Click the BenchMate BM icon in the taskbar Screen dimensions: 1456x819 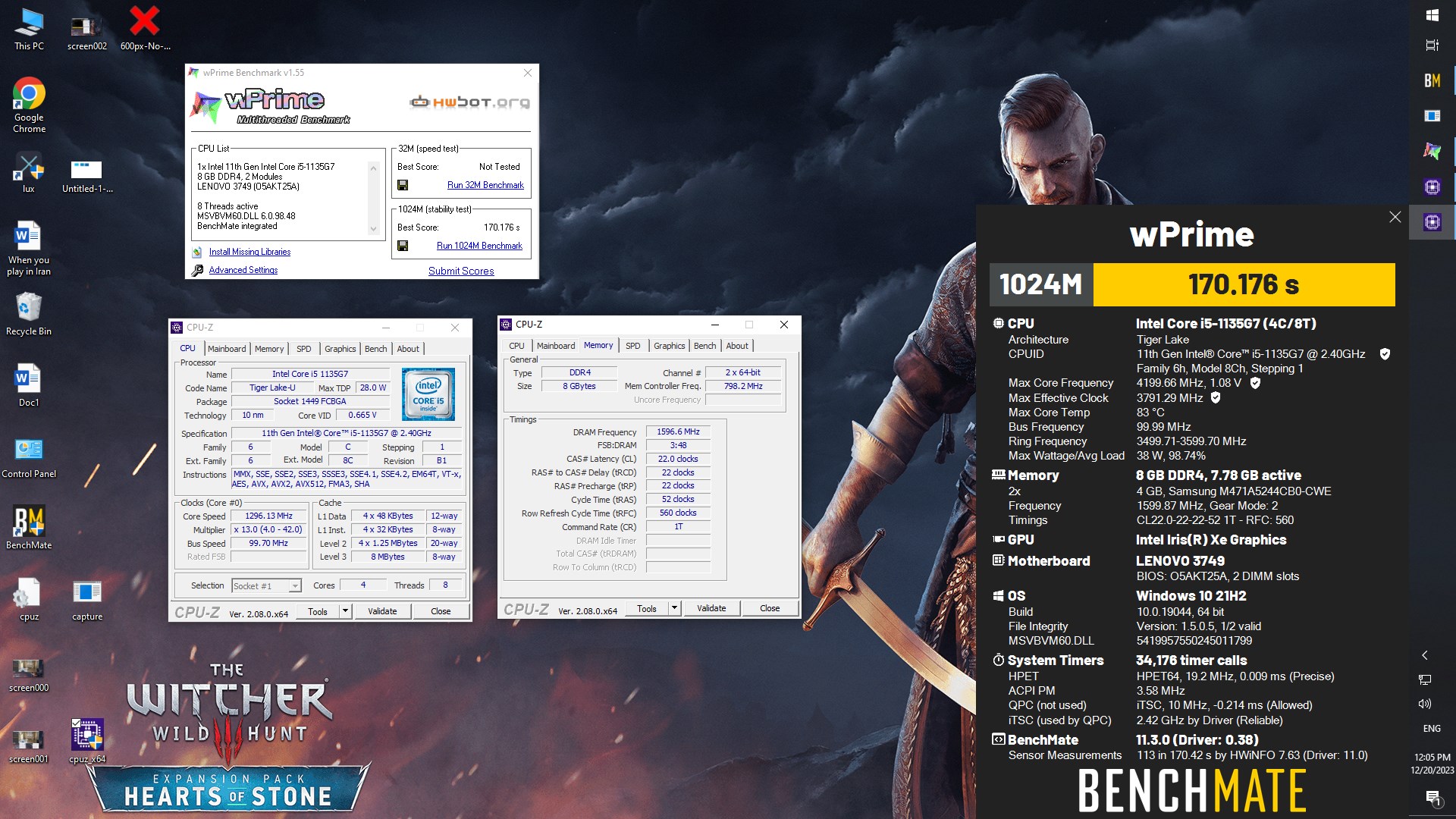click(1432, 80)
